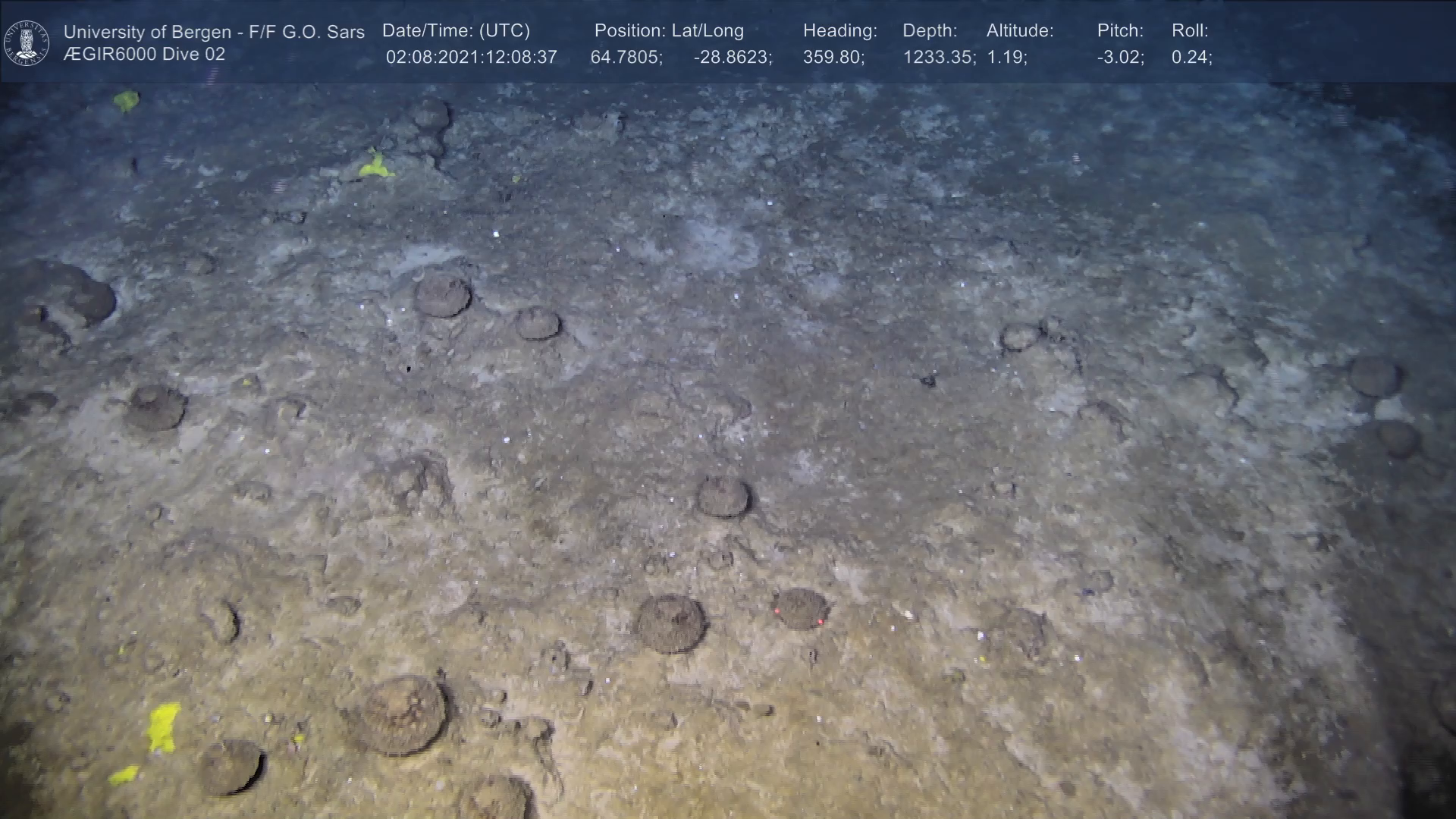Screen dimensions: 1456x819
Task: Click the Date/Time (UTC) header
Action: pos(456,31)
